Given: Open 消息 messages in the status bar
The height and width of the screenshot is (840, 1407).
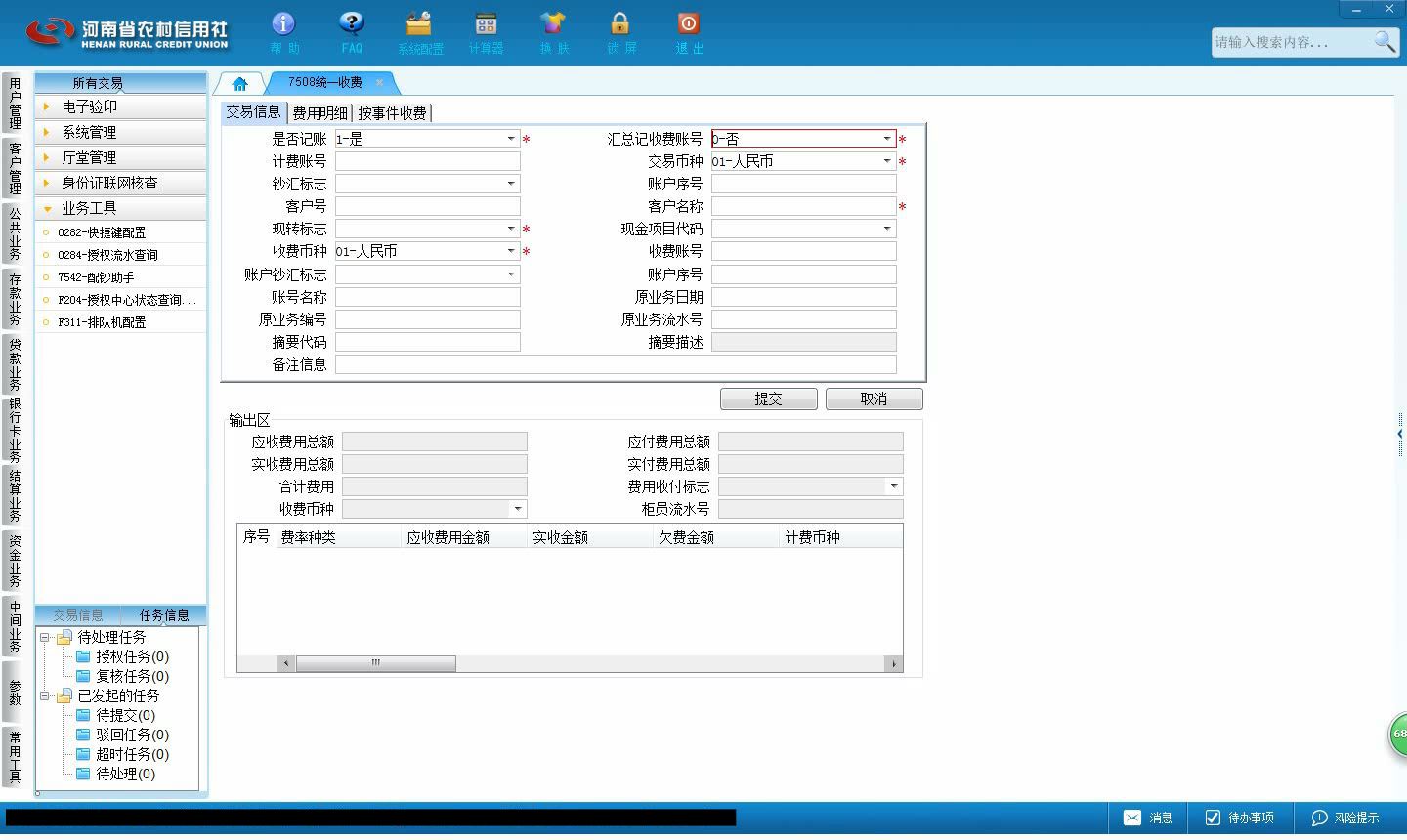Looking at the screenshot, I should pos(1148,818).
